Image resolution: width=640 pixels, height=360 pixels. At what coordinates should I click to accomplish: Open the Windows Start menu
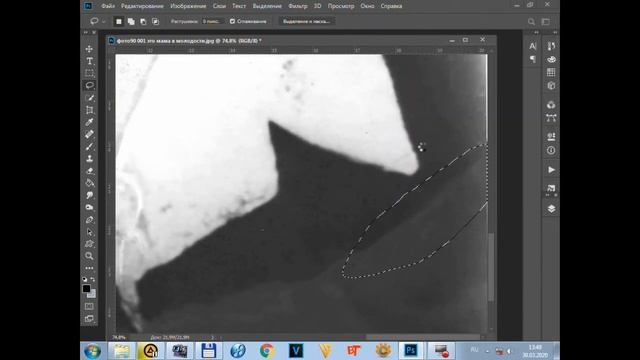[x=93, y=351]
